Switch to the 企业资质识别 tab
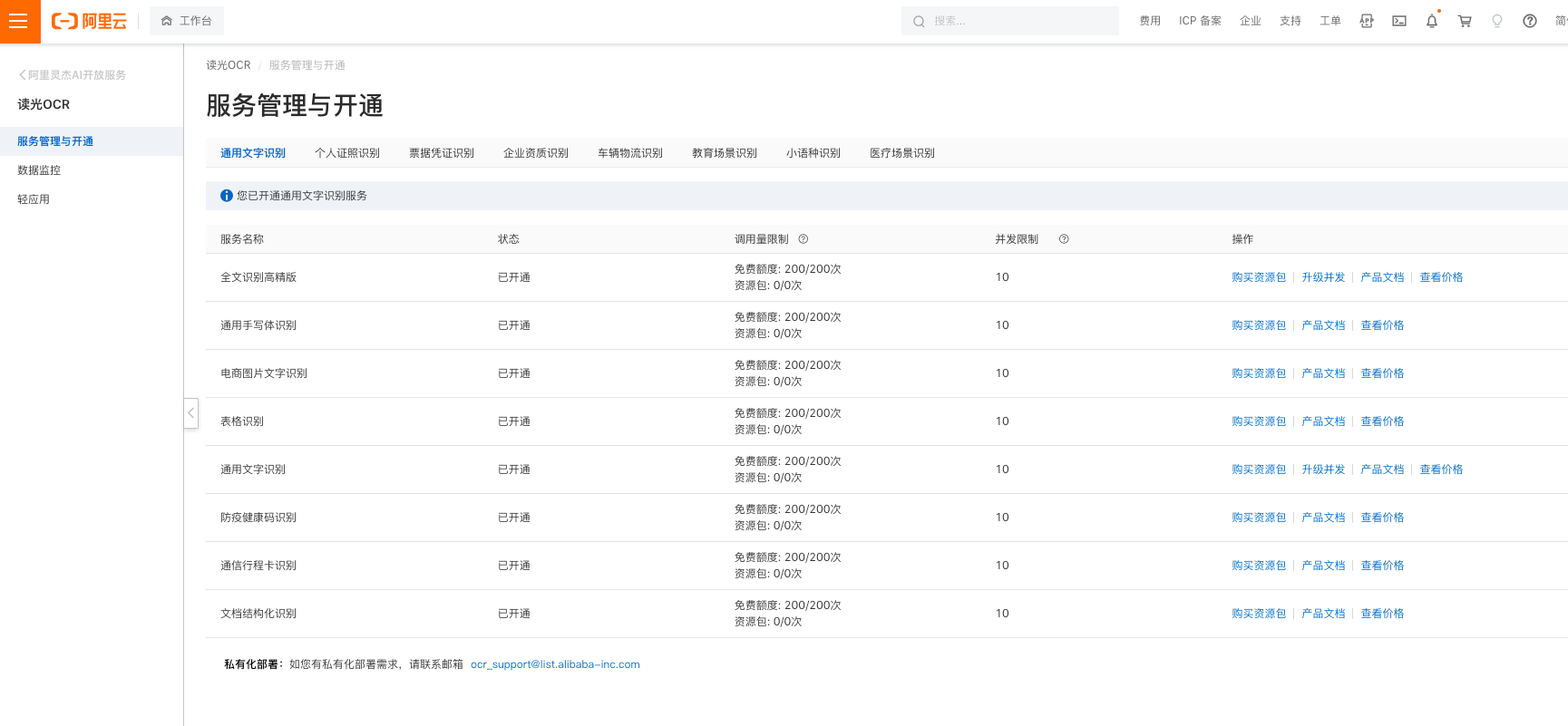Screen dimensions: 1568x726 tap(536, 153)
